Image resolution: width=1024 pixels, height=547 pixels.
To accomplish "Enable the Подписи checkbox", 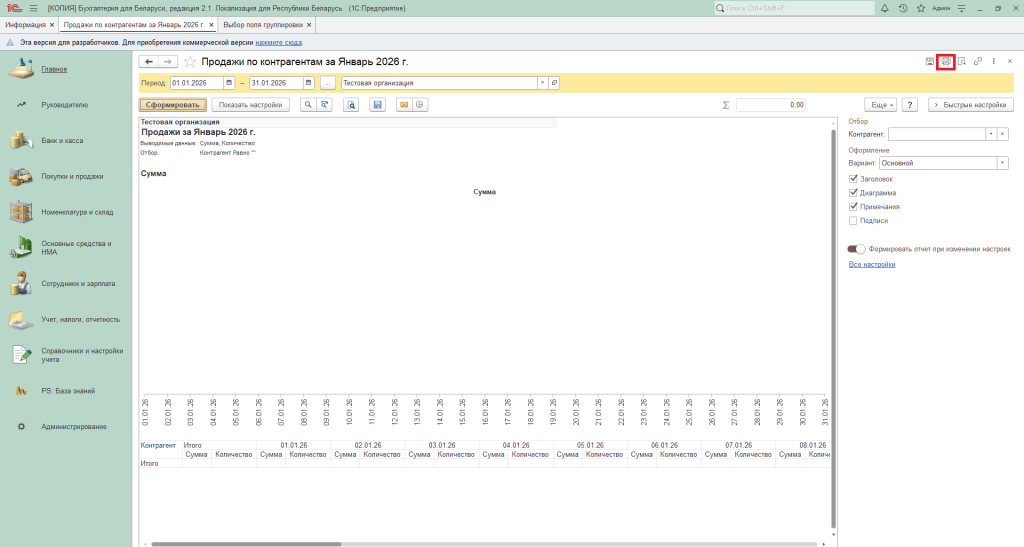I will pyautogui.click(x=853, y=220).
